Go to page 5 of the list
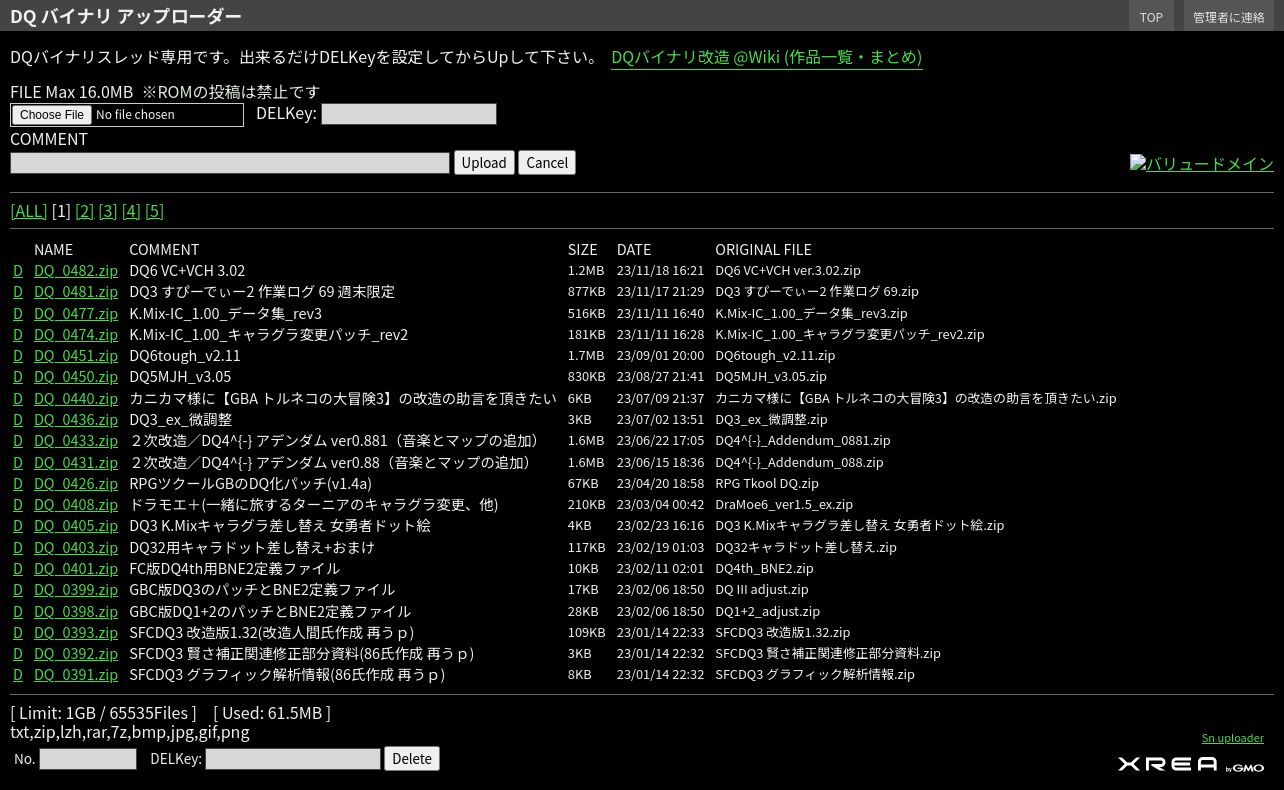Screen dimensions: 1284x790 click(x=154, y=211)
